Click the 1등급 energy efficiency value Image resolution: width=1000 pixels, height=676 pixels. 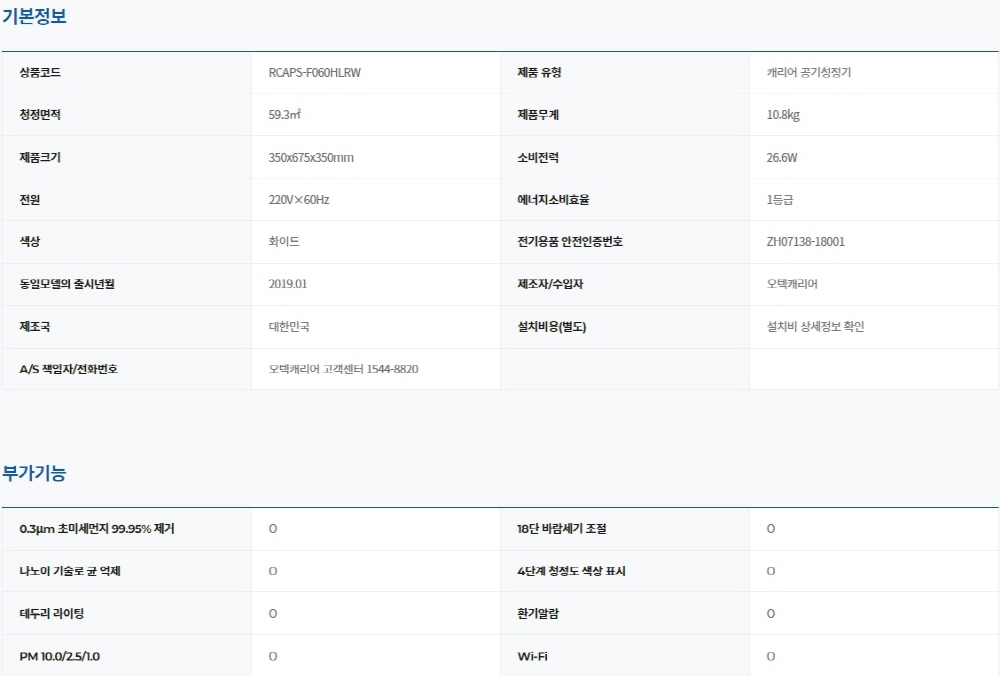coord(780,200)
